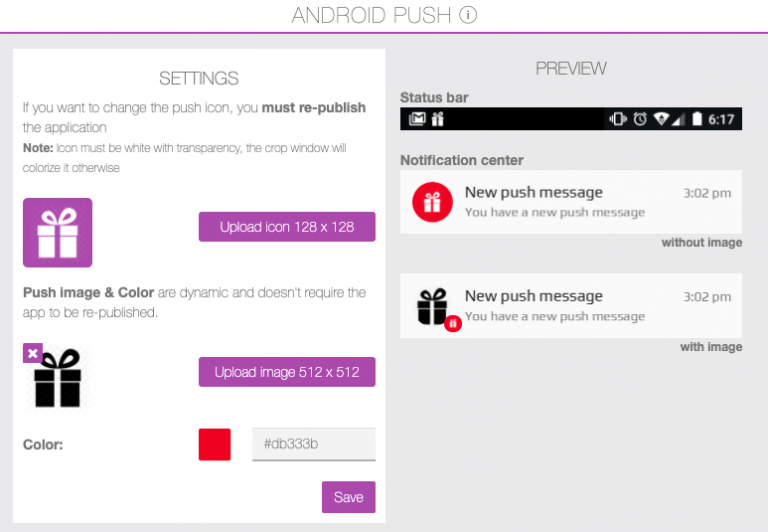Click the red circular gift notification icon
This screenshot has width=768, height=532.
(432, 202)
